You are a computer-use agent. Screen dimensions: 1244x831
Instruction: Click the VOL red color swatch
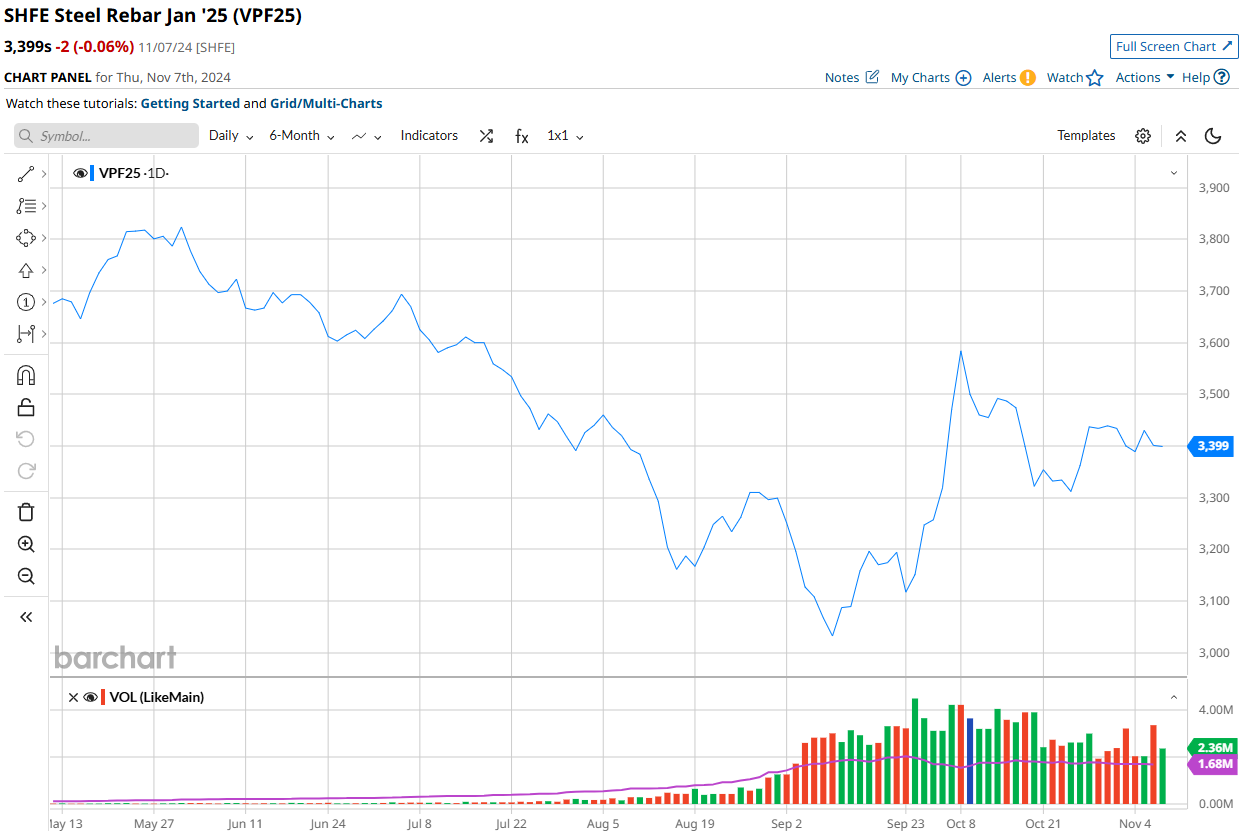103,697
